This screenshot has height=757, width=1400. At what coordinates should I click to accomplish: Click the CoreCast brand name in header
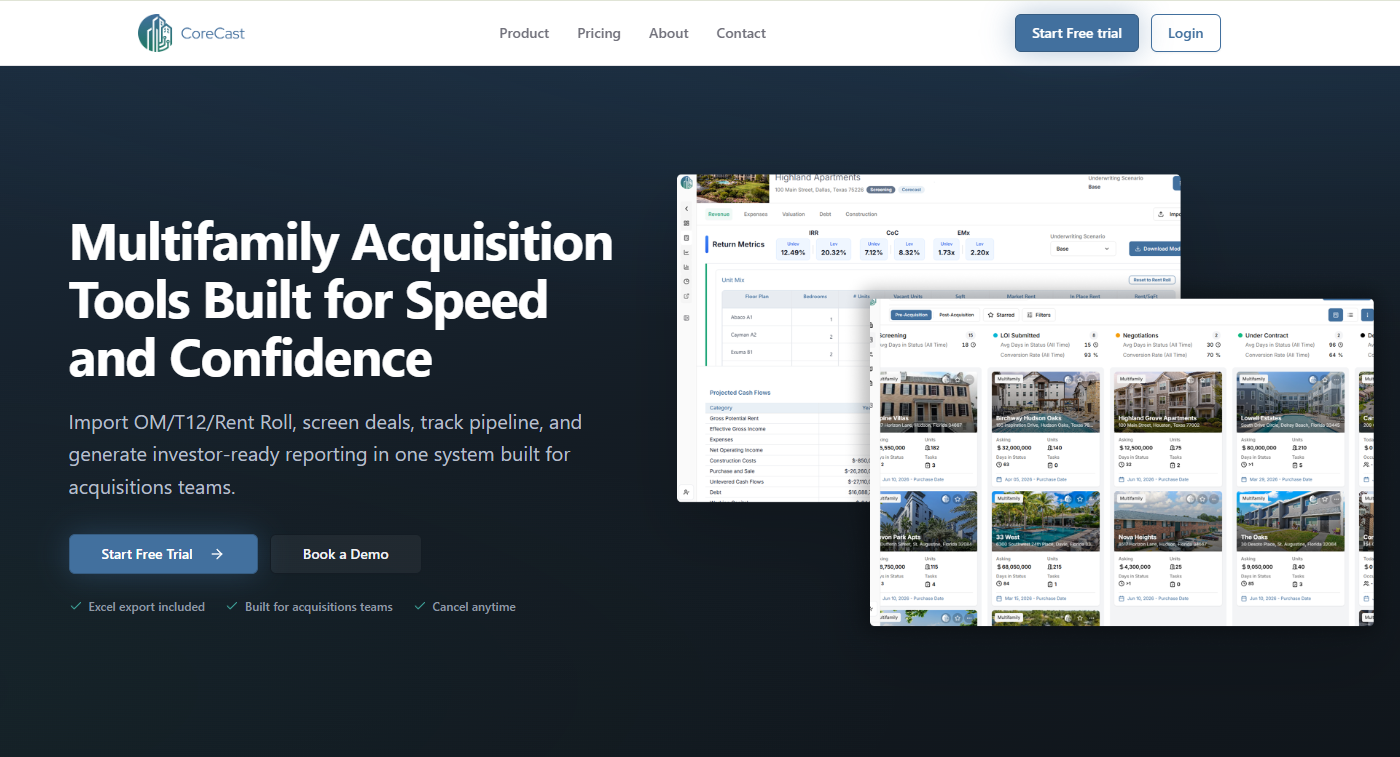coord(213,33)
